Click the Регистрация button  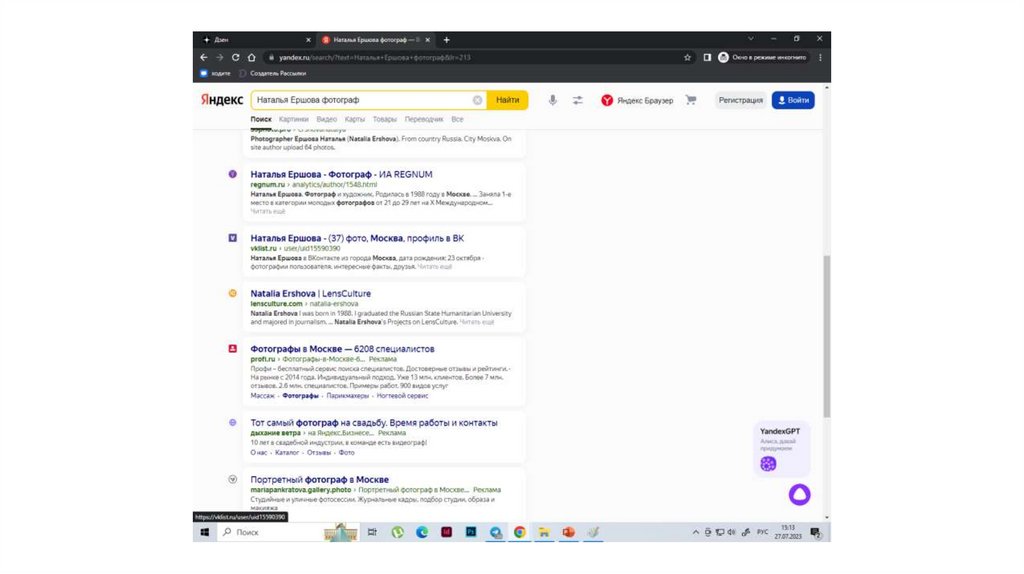coord(741,100)
